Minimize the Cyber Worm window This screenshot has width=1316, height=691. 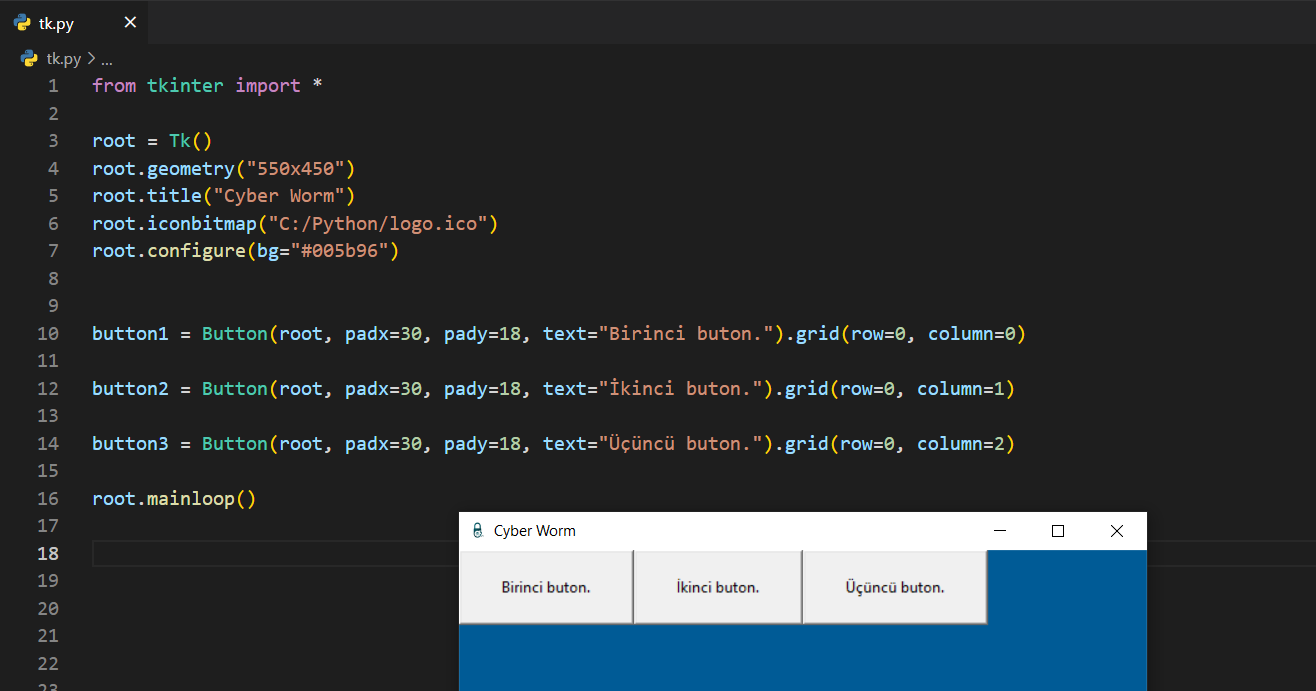click(999, 531)
